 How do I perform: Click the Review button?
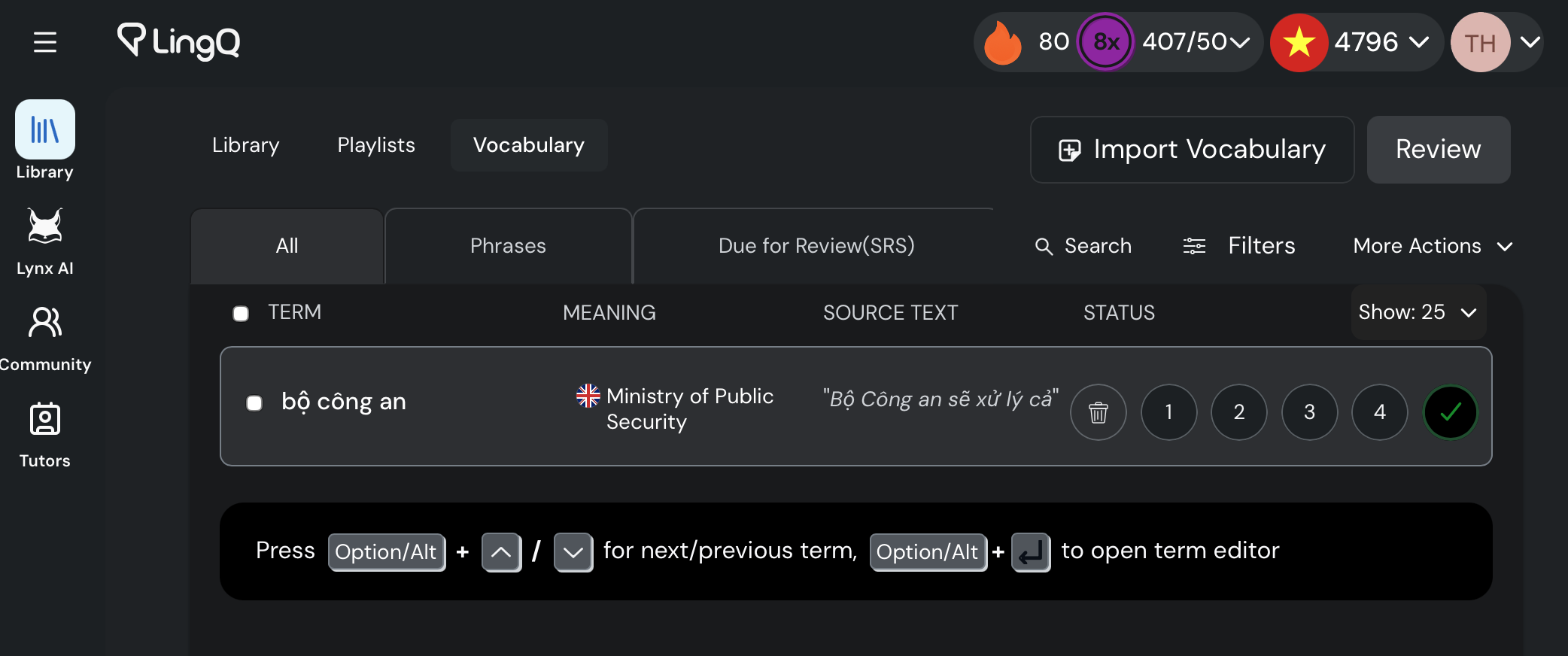point(1438,150)
